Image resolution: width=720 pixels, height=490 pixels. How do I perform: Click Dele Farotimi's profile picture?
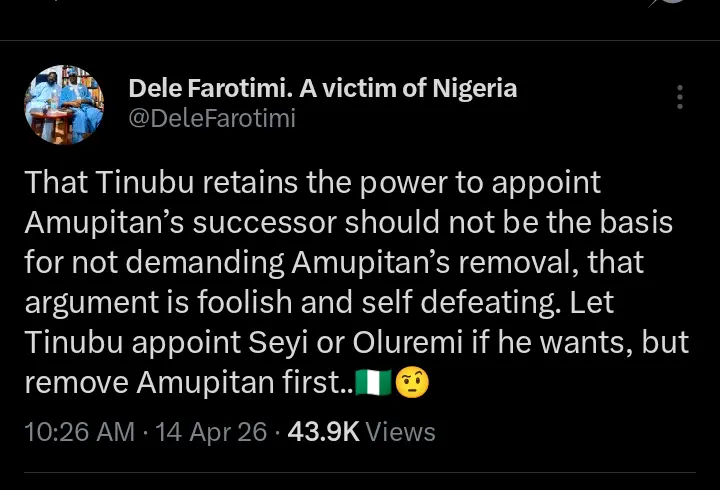64,105
